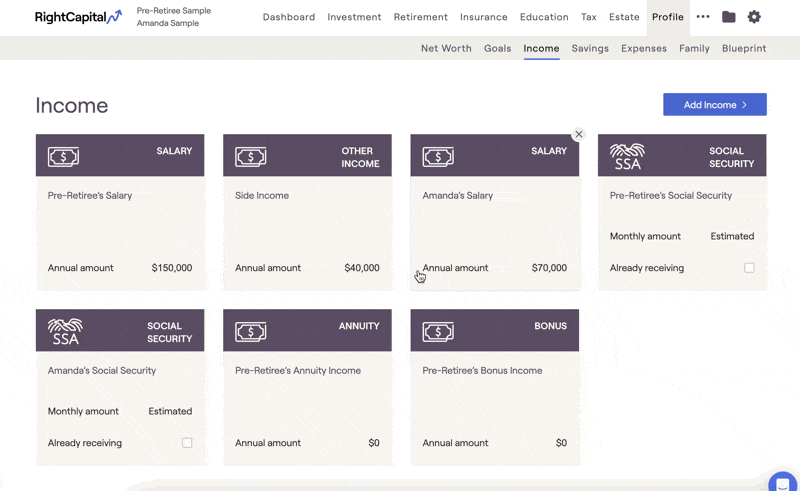Image resolution: width=800 pixels, height=491 pixels.
Task: Open the Net Worth sub-tab
Action: click(x=446, y=48)
